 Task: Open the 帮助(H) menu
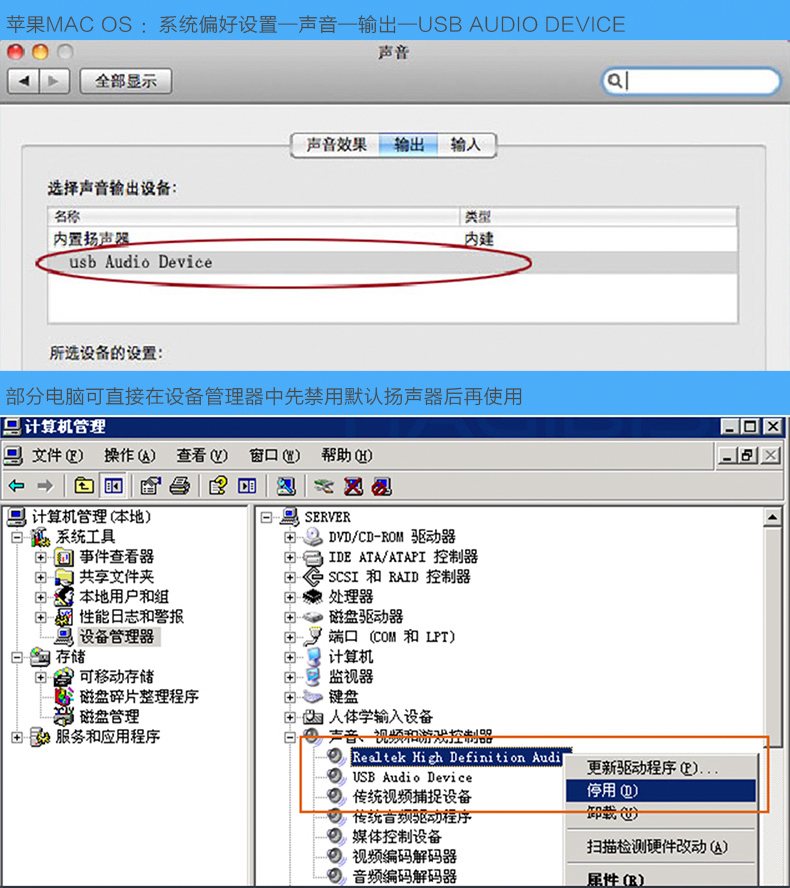click(x=347, y=456)
